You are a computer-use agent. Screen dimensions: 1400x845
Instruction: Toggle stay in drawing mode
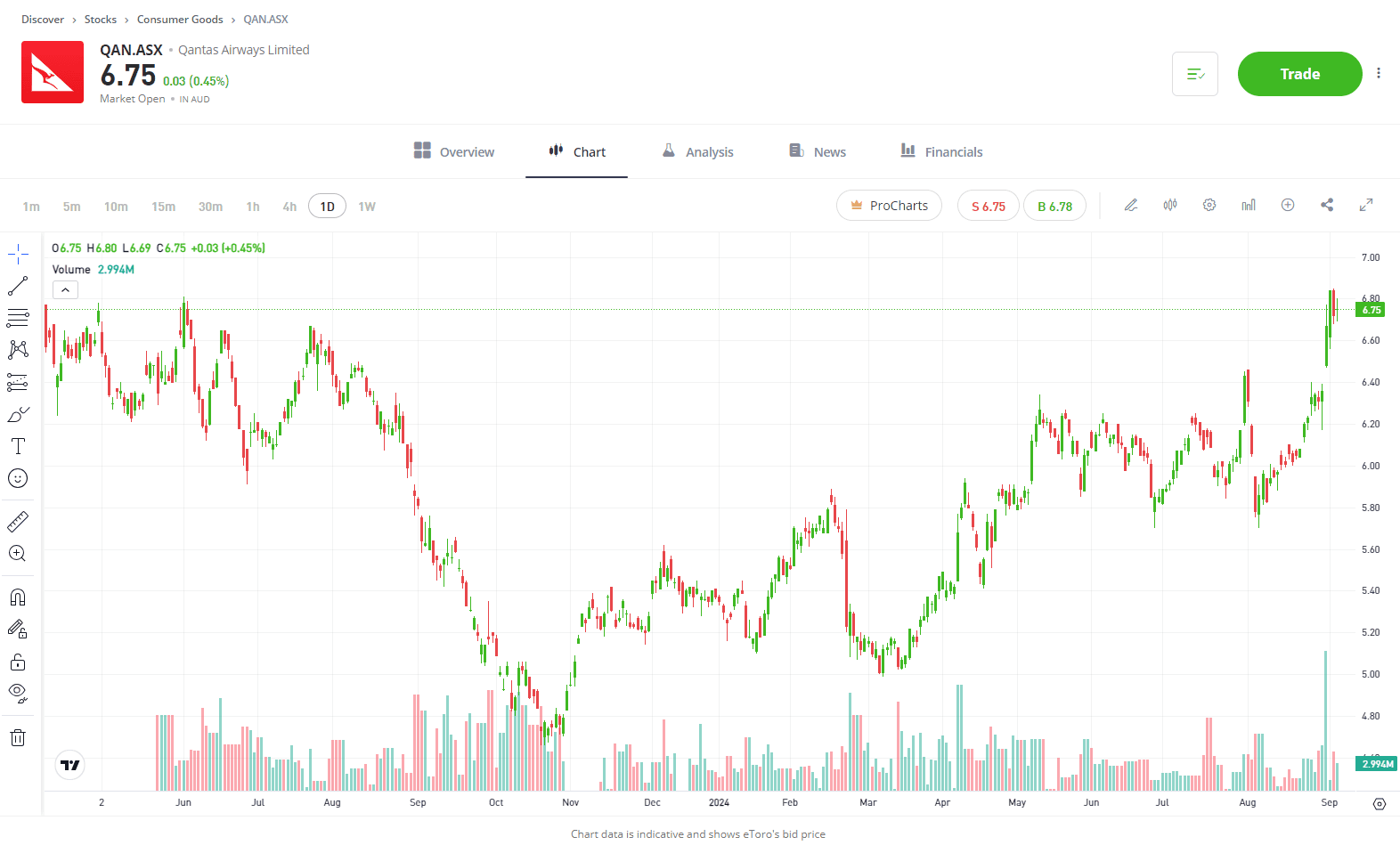[18, 629]
